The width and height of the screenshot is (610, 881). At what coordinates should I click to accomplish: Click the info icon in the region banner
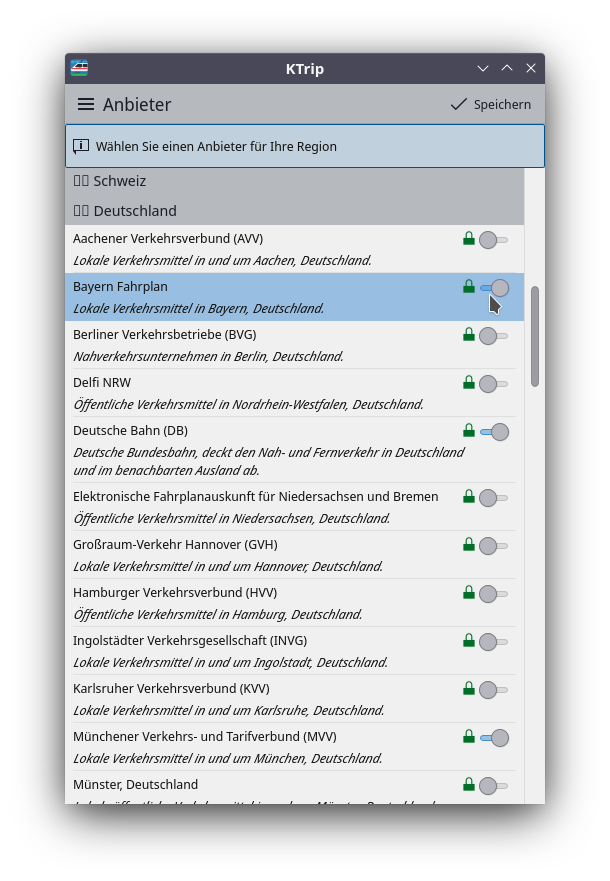81,146
